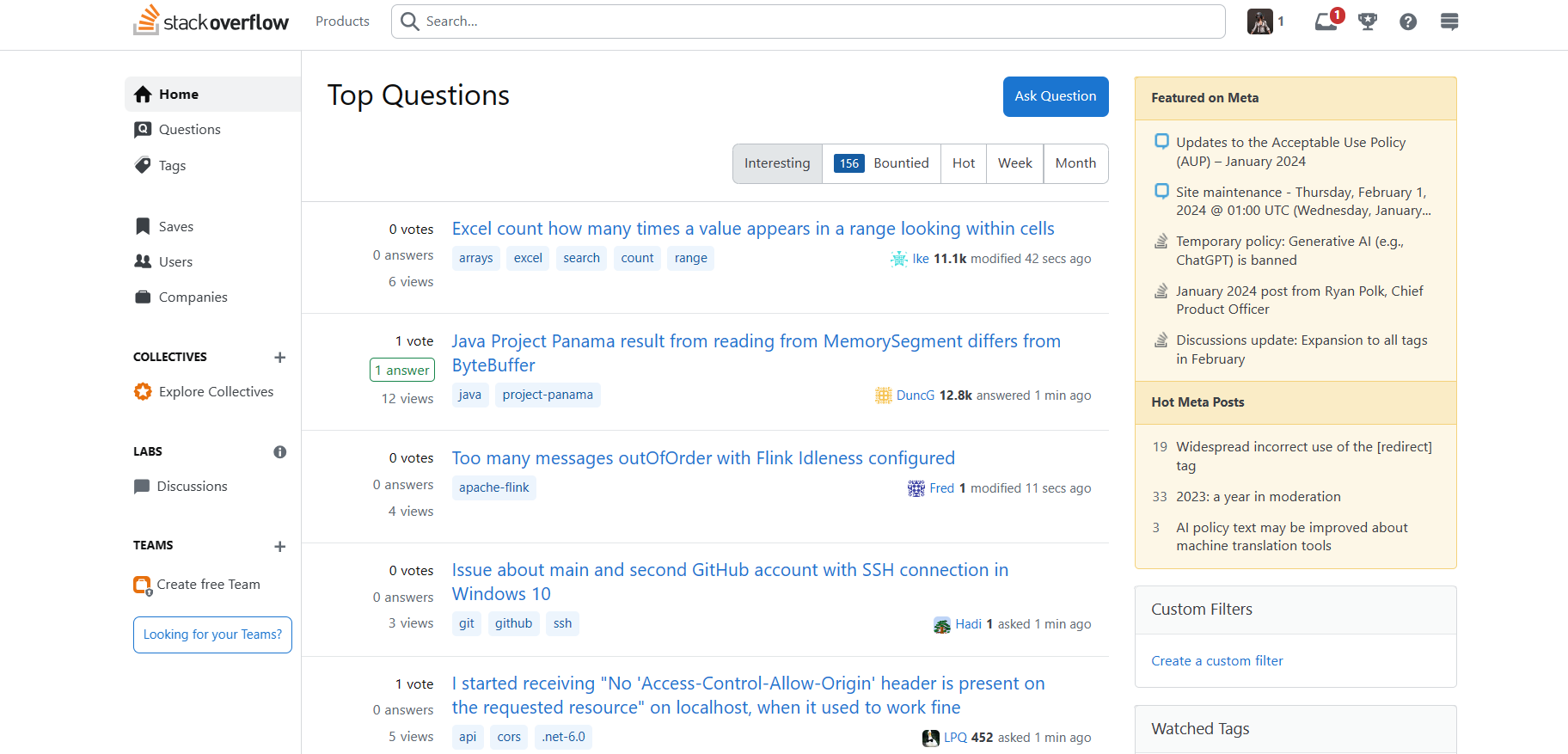The height and width of the screenshot is (754, 1568).
Task: Click DuncG's user avatar
Action: coord(883,395)
